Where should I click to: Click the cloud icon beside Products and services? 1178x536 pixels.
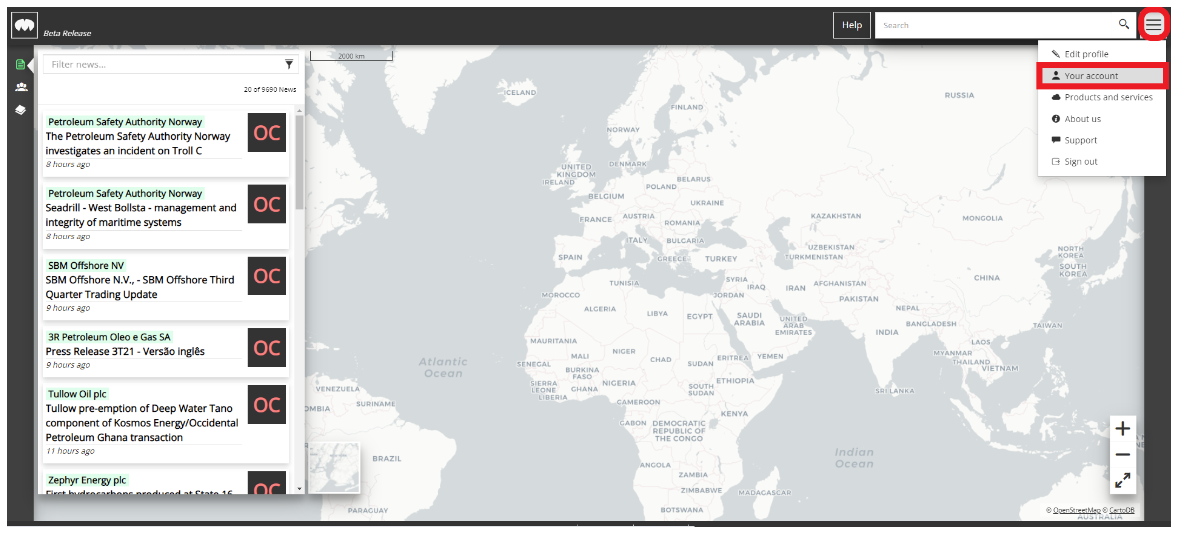pos(1056,97)
